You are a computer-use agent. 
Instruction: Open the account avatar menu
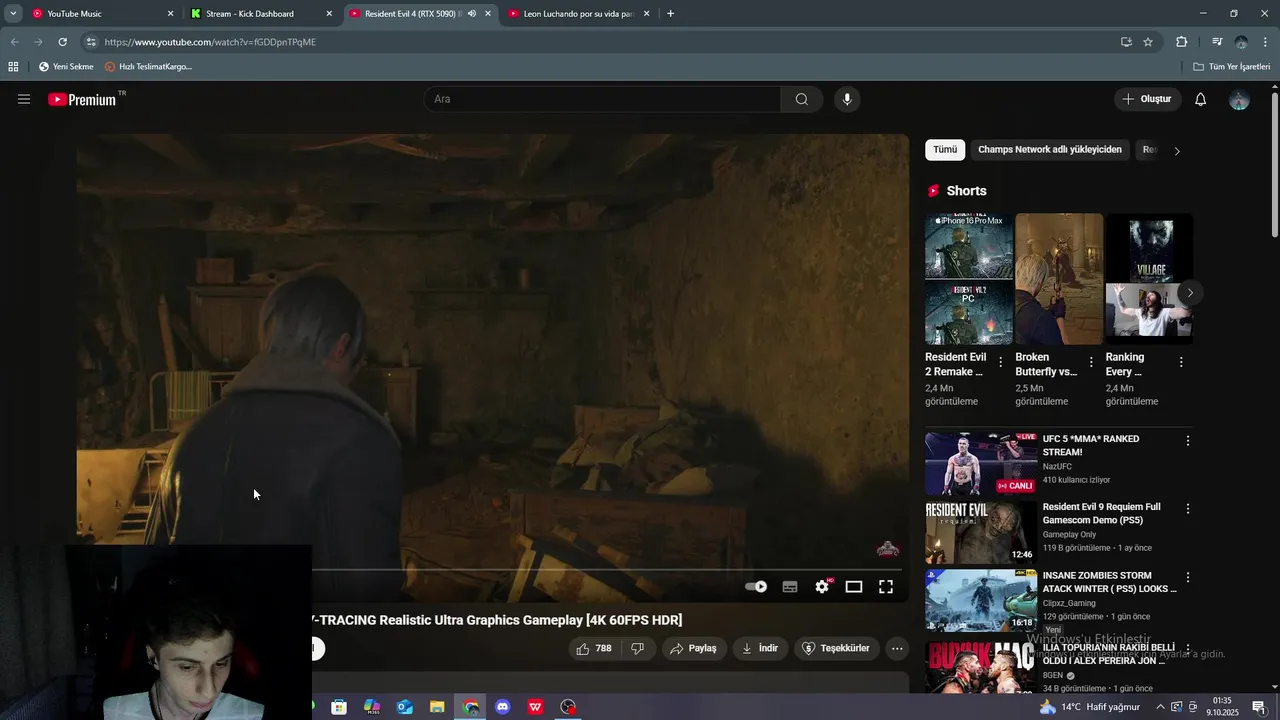pos(1239,99)
